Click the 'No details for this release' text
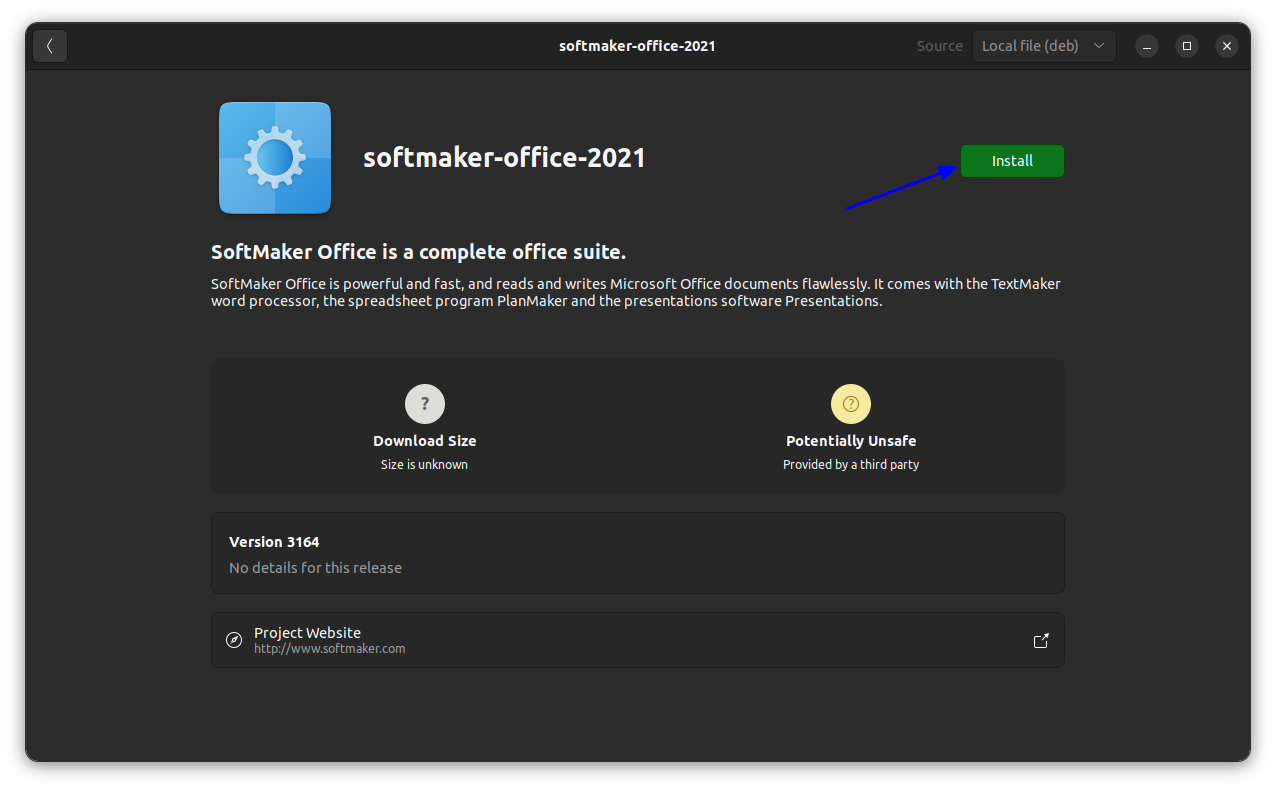 point(315,568)
